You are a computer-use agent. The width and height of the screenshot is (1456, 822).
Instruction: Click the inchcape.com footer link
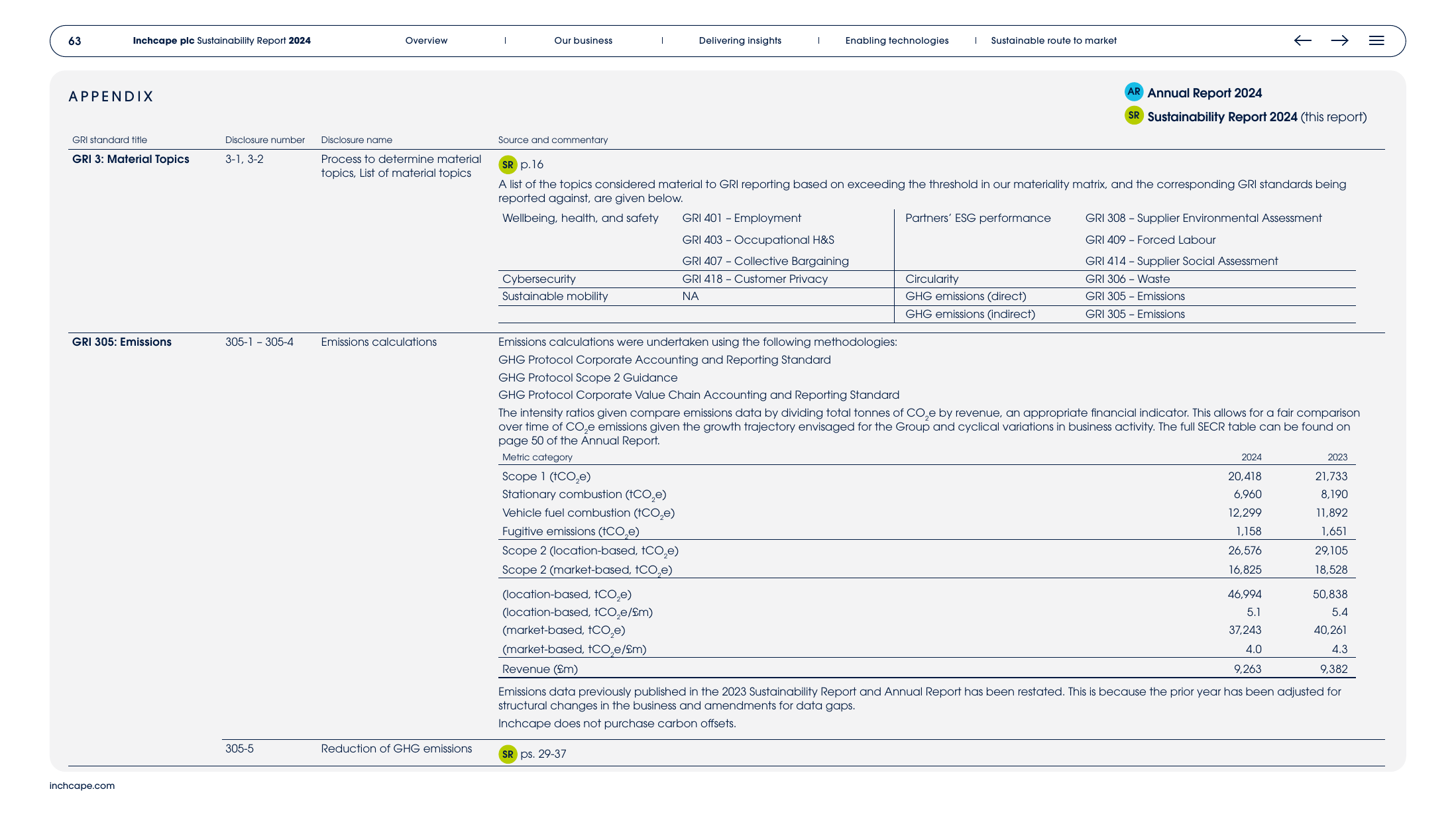(82, 786)
